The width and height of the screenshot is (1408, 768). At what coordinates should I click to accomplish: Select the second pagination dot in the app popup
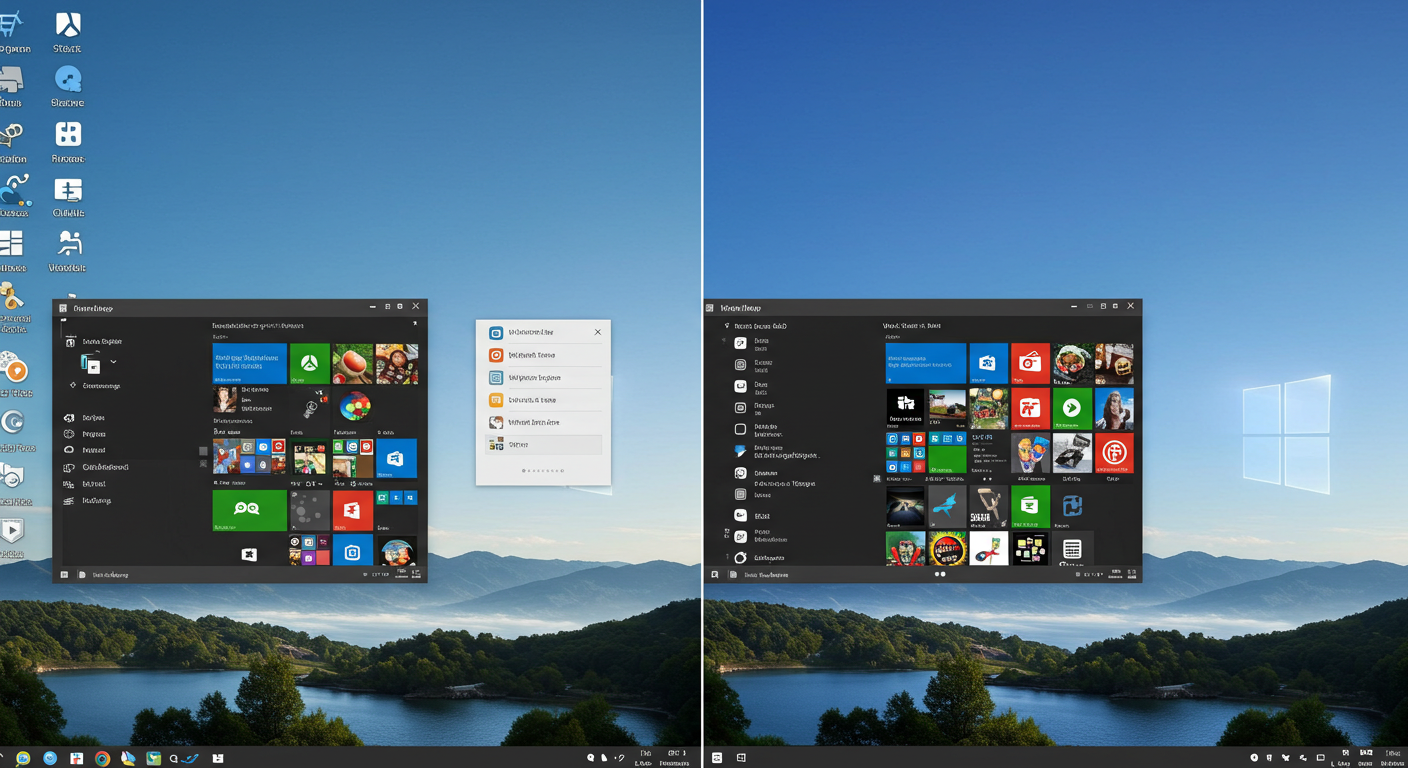click(x=531, y=470)
